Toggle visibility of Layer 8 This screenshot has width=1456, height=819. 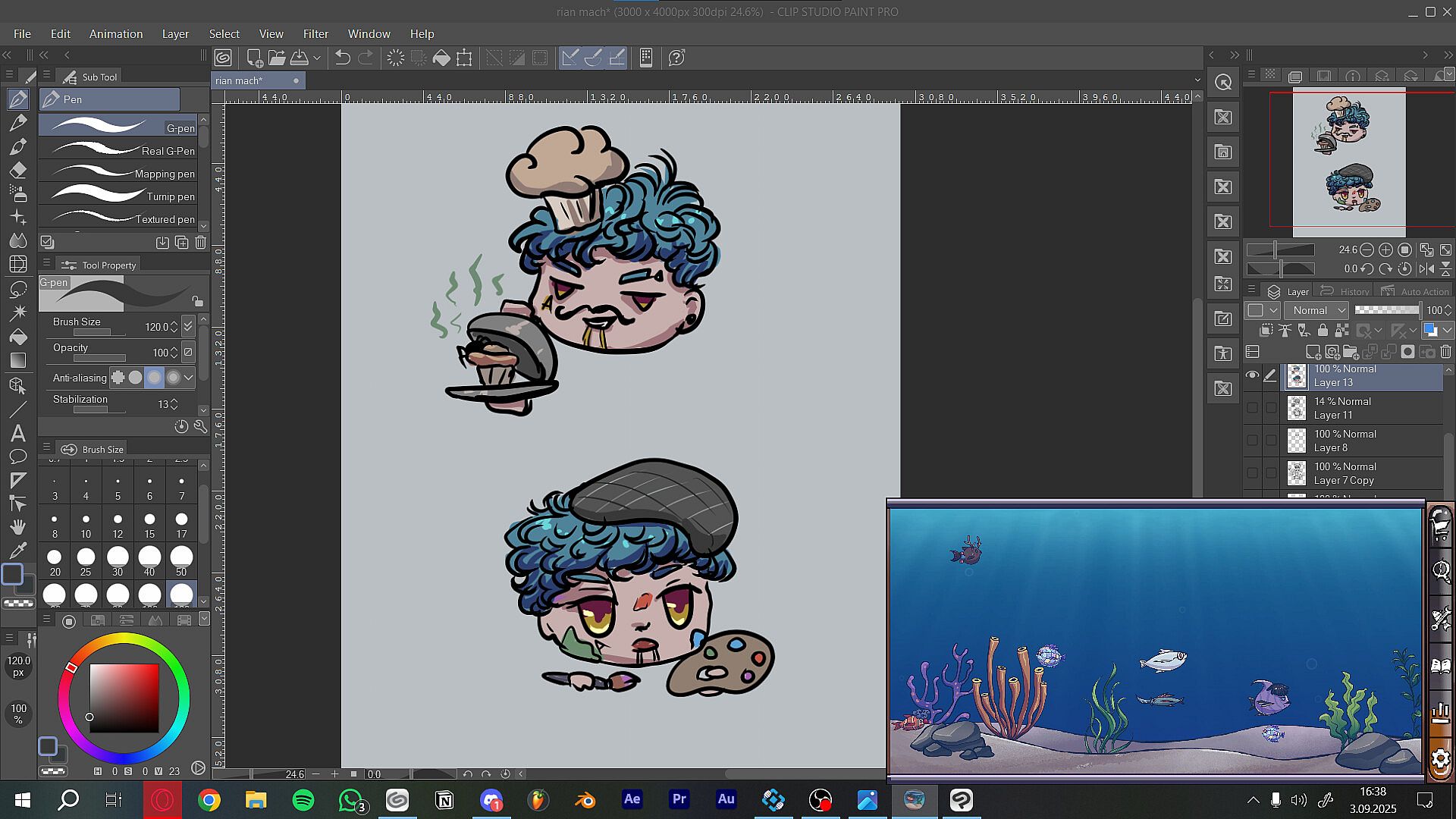[x=1252, y=441]
